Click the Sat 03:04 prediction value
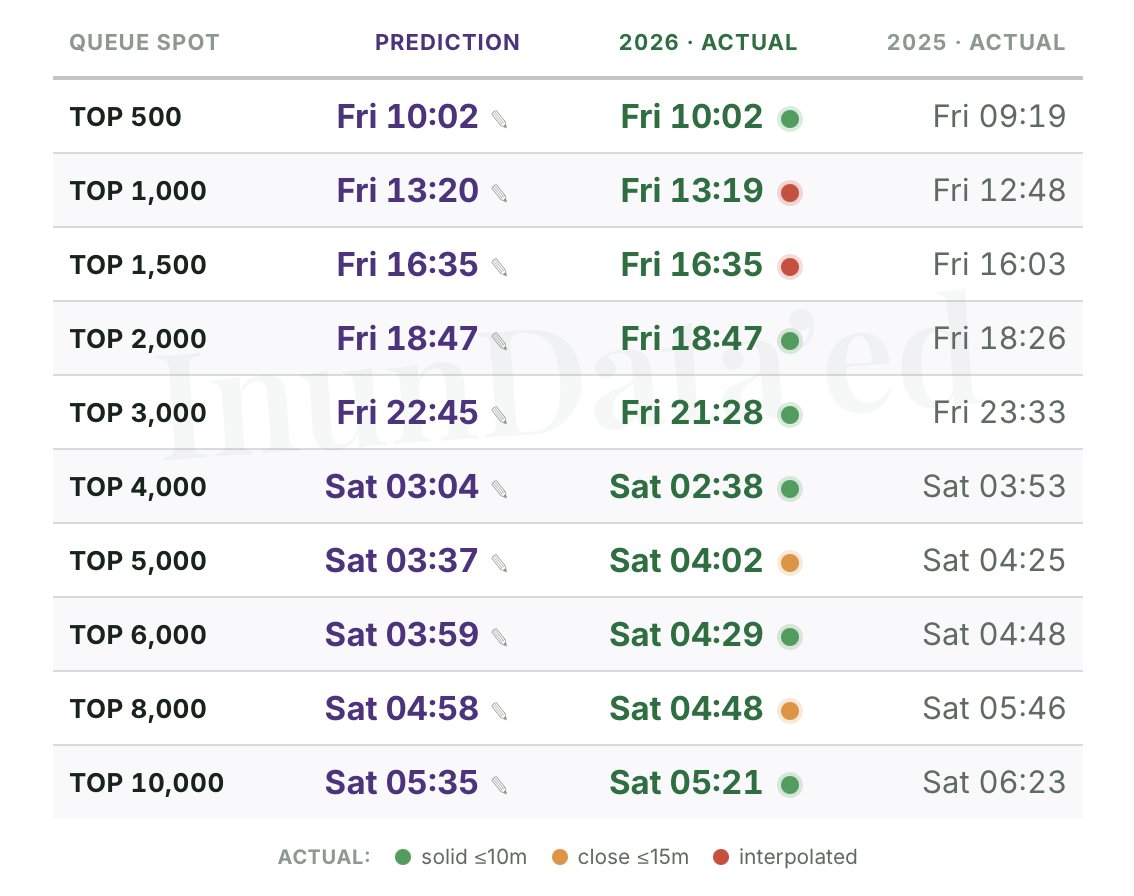1134x896 pixels. tap(401, 487)
